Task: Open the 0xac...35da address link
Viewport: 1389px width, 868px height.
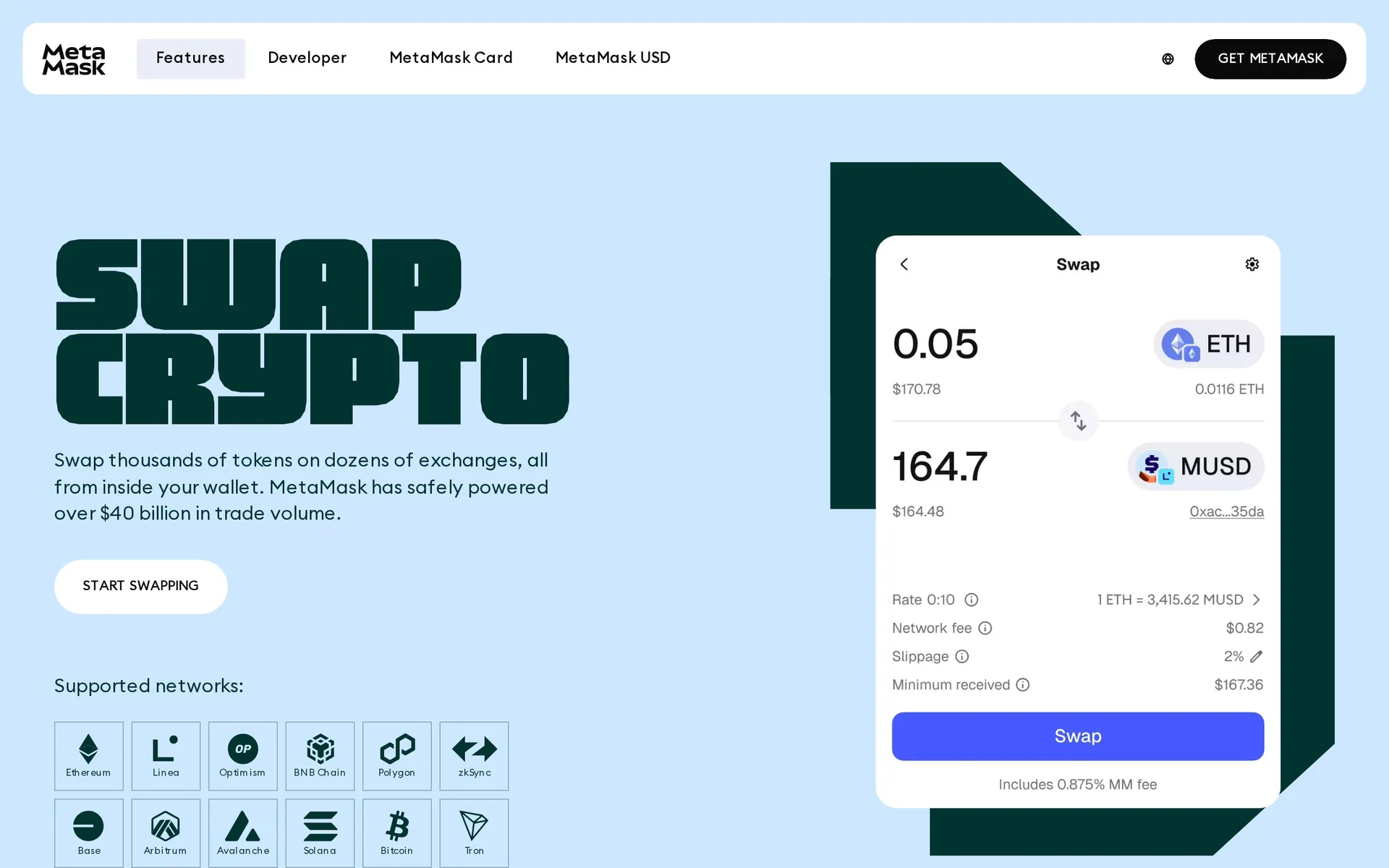Action: [1227, 511]
